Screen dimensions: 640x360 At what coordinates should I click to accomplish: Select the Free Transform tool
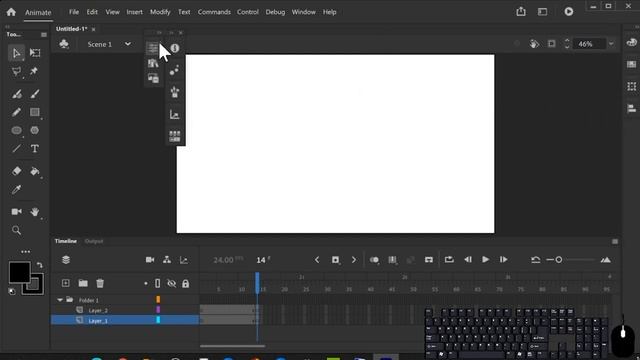[x=35, y=53]
